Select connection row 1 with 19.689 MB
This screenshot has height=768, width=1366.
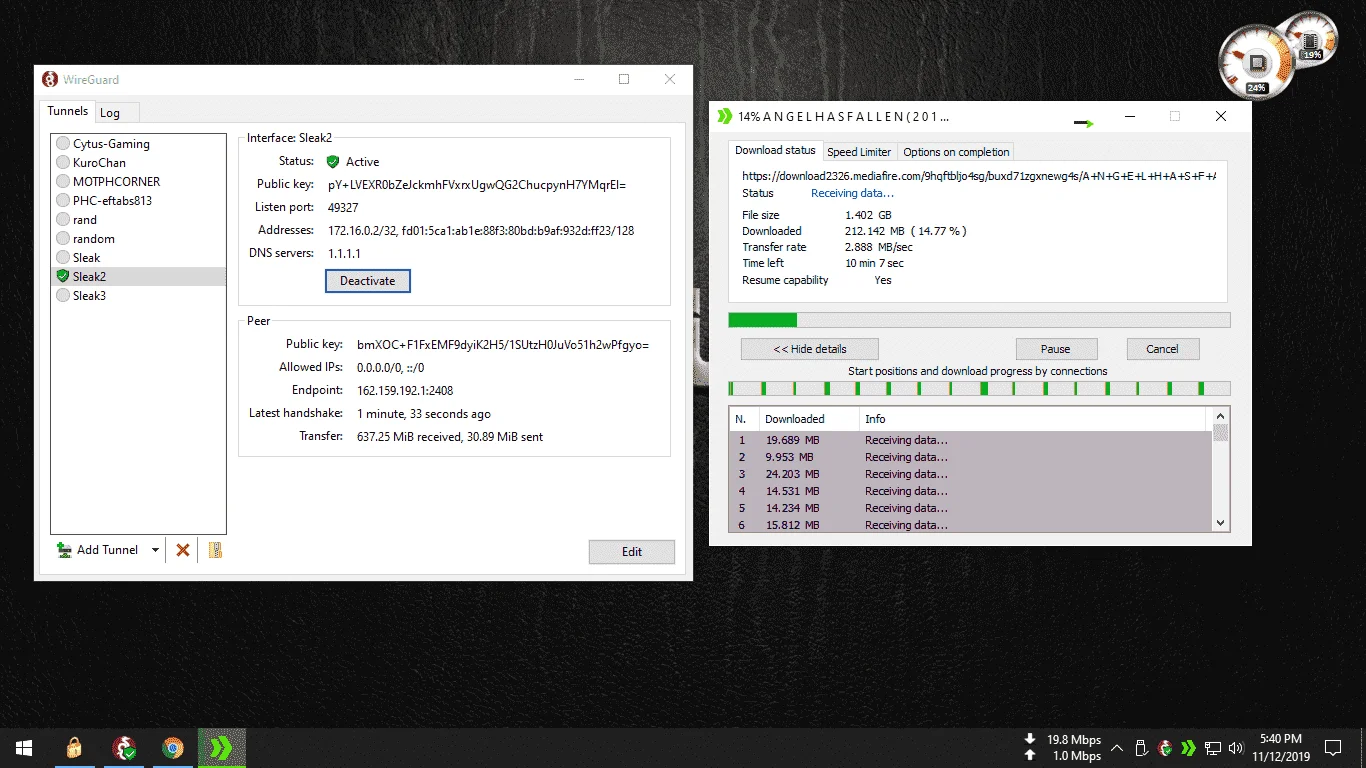970,440
